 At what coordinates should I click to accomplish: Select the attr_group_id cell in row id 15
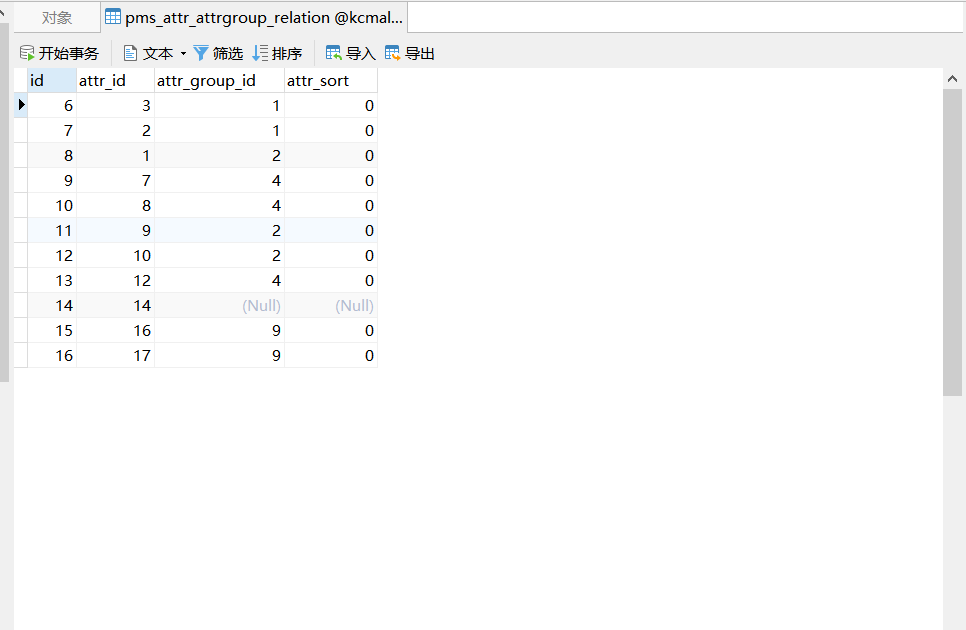tap(219, 330)
